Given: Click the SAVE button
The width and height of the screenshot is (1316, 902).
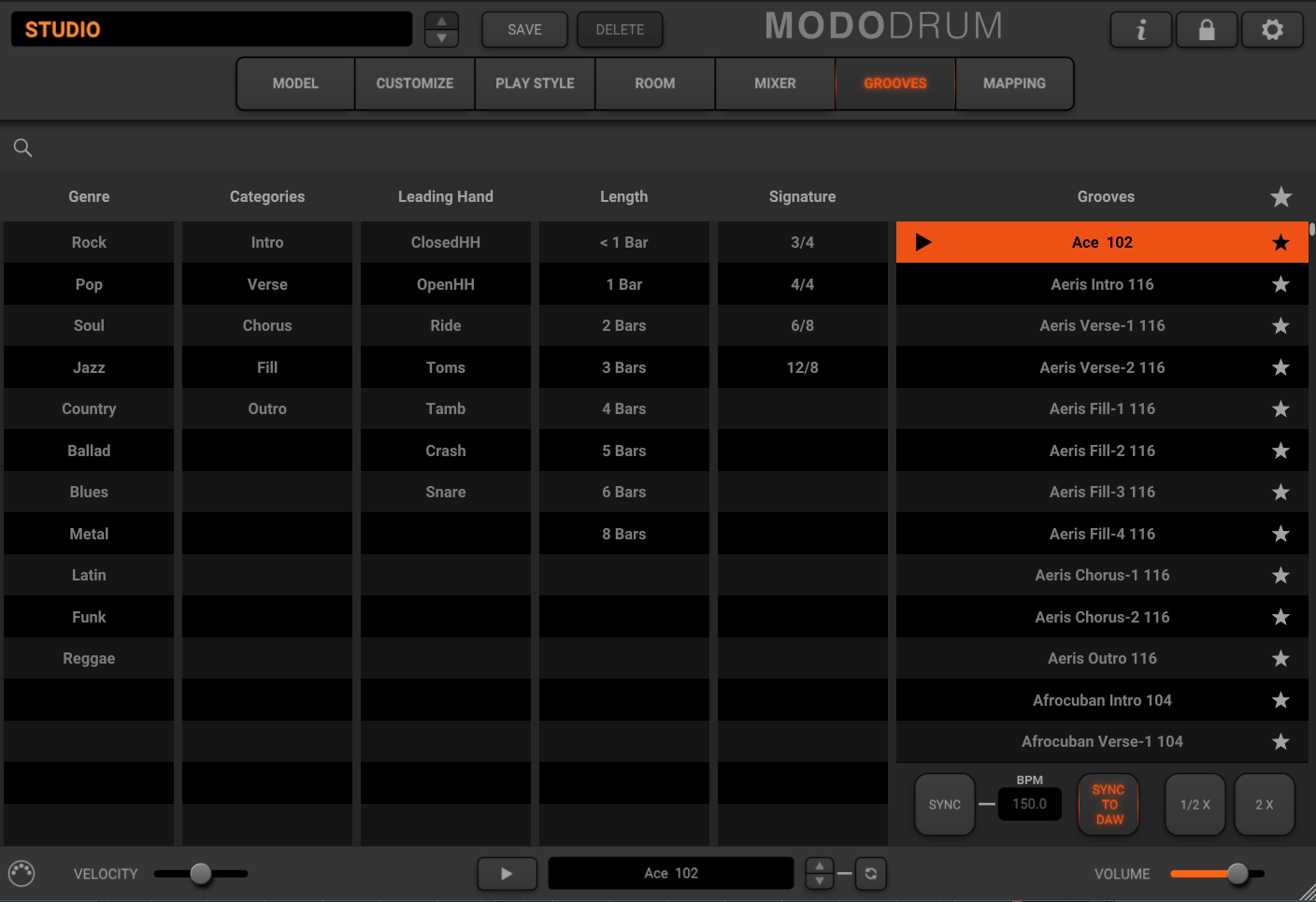Looking at the screenshot, I should click(524, 30).
